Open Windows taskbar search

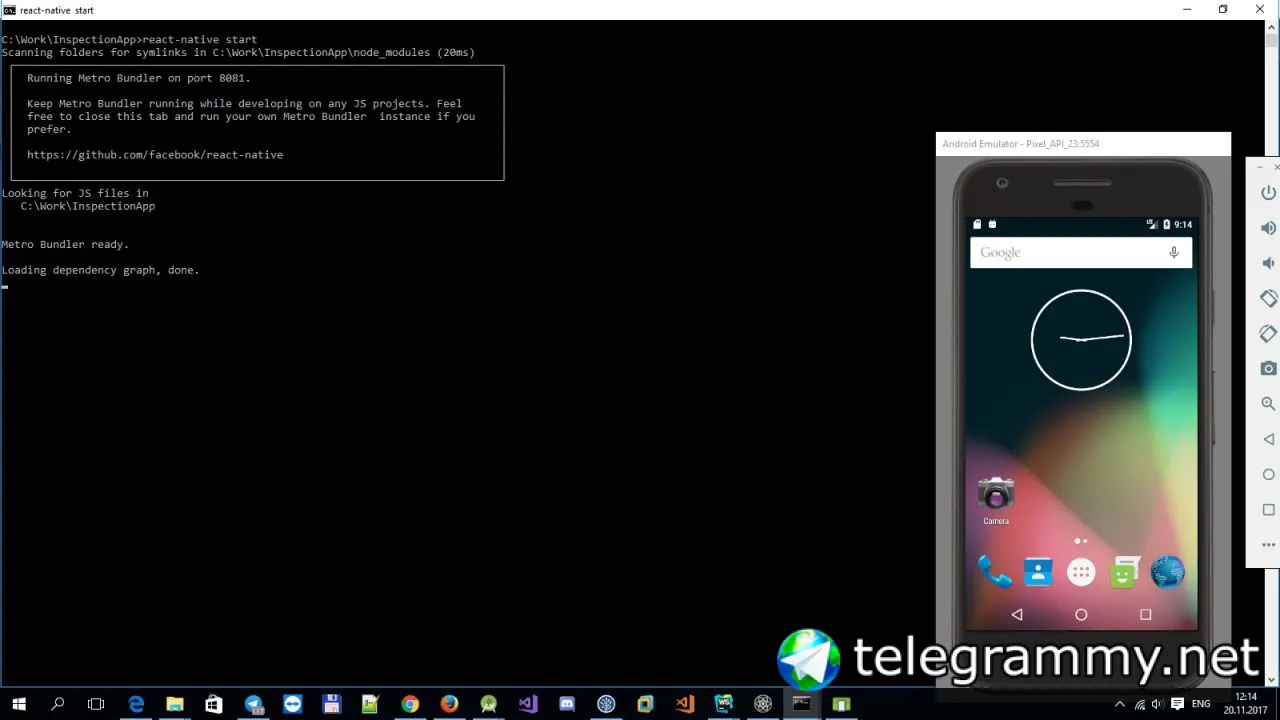tap(58, 704)
